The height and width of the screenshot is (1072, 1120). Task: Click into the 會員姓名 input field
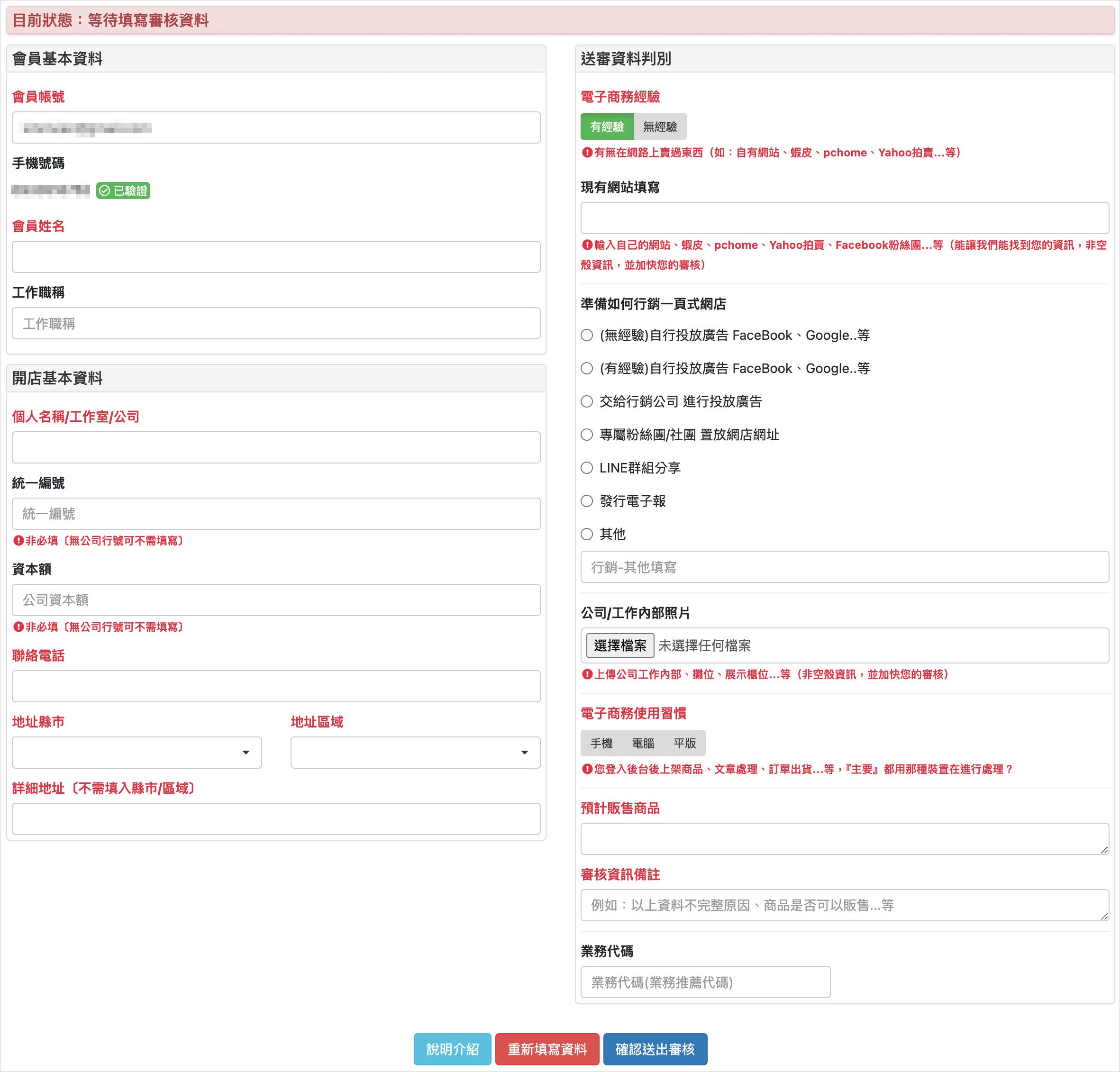tap(276, 257)
